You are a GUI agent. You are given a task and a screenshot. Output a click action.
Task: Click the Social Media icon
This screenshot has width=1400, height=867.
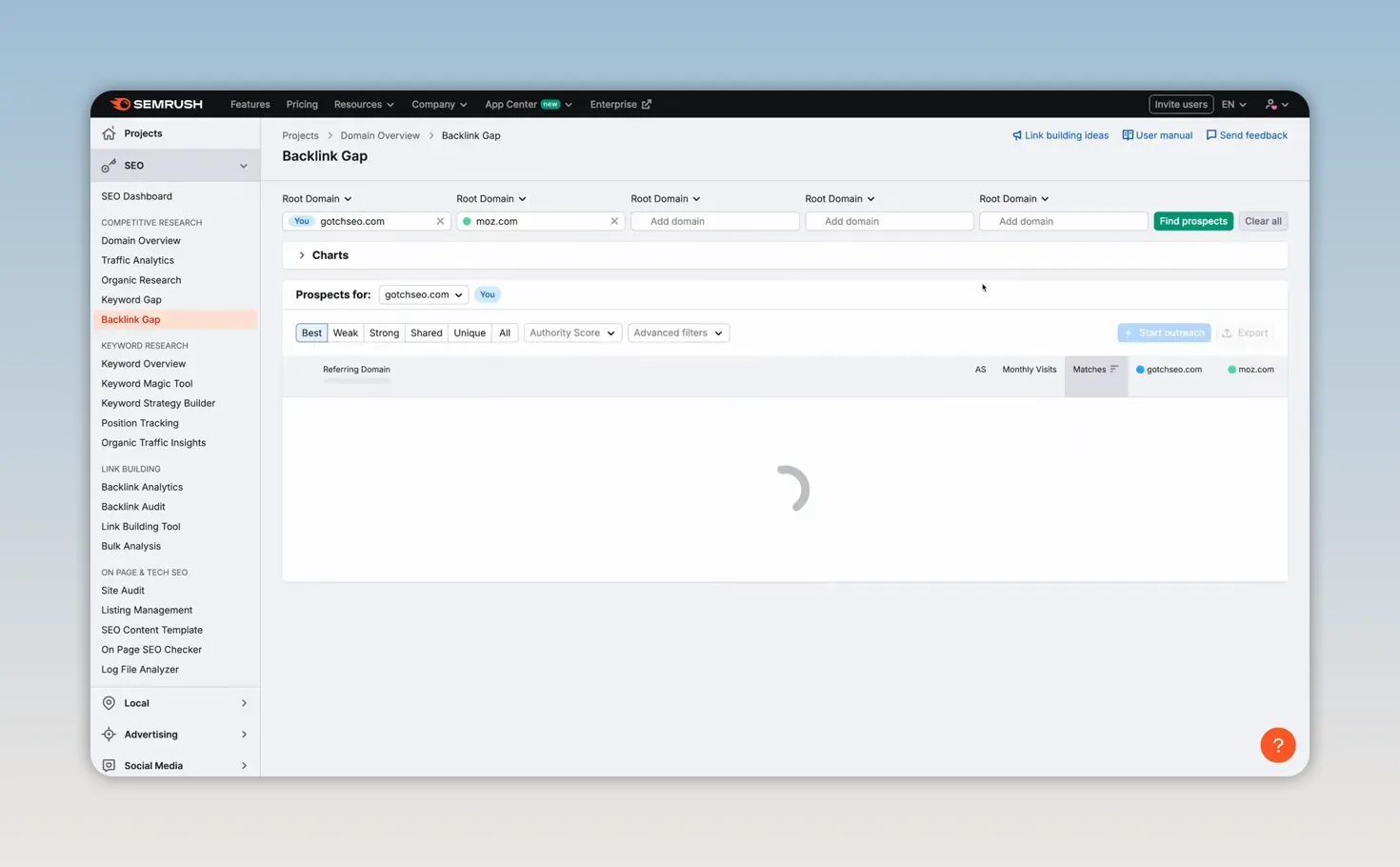tap(109, 766)
